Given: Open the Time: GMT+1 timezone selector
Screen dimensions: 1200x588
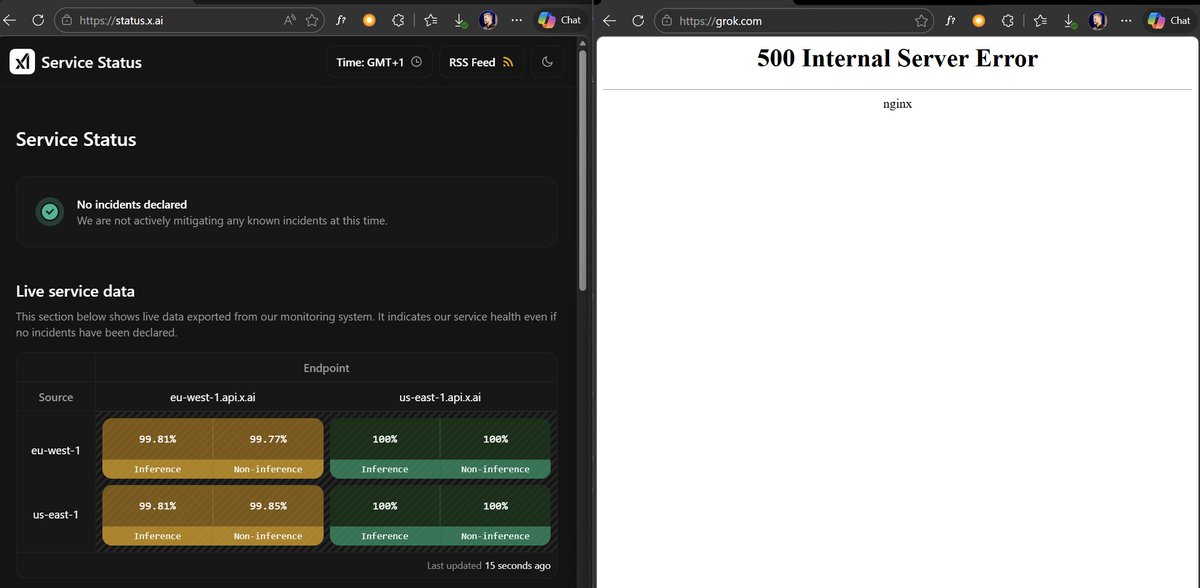Looking at the screenshot, I should click(379, 62).
